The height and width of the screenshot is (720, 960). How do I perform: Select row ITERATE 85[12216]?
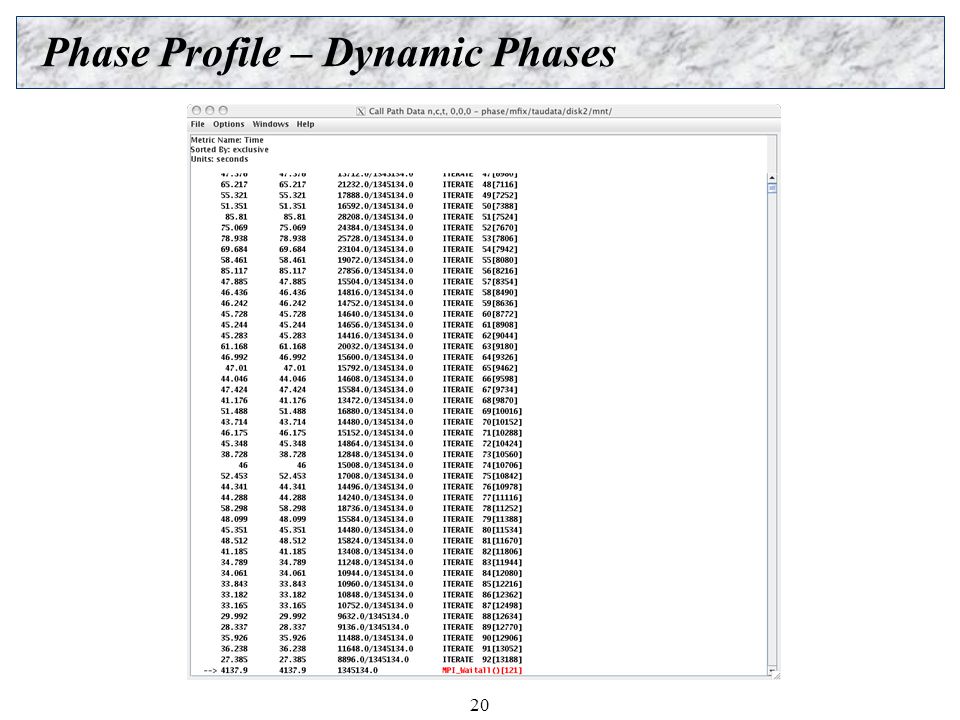(x=371, y=584)
